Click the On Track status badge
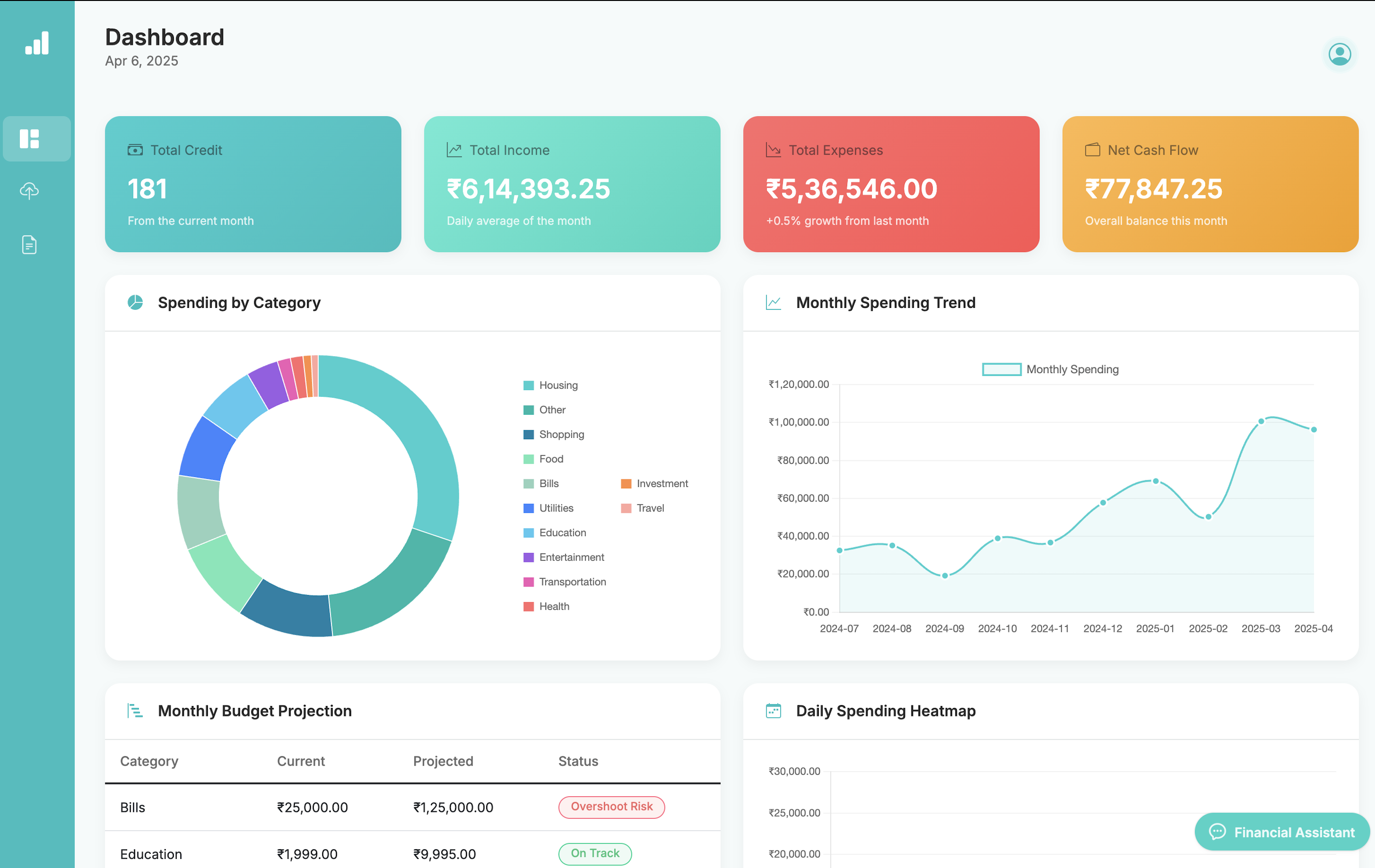Viewport: 1375px width, 868px height. point(594,853)
